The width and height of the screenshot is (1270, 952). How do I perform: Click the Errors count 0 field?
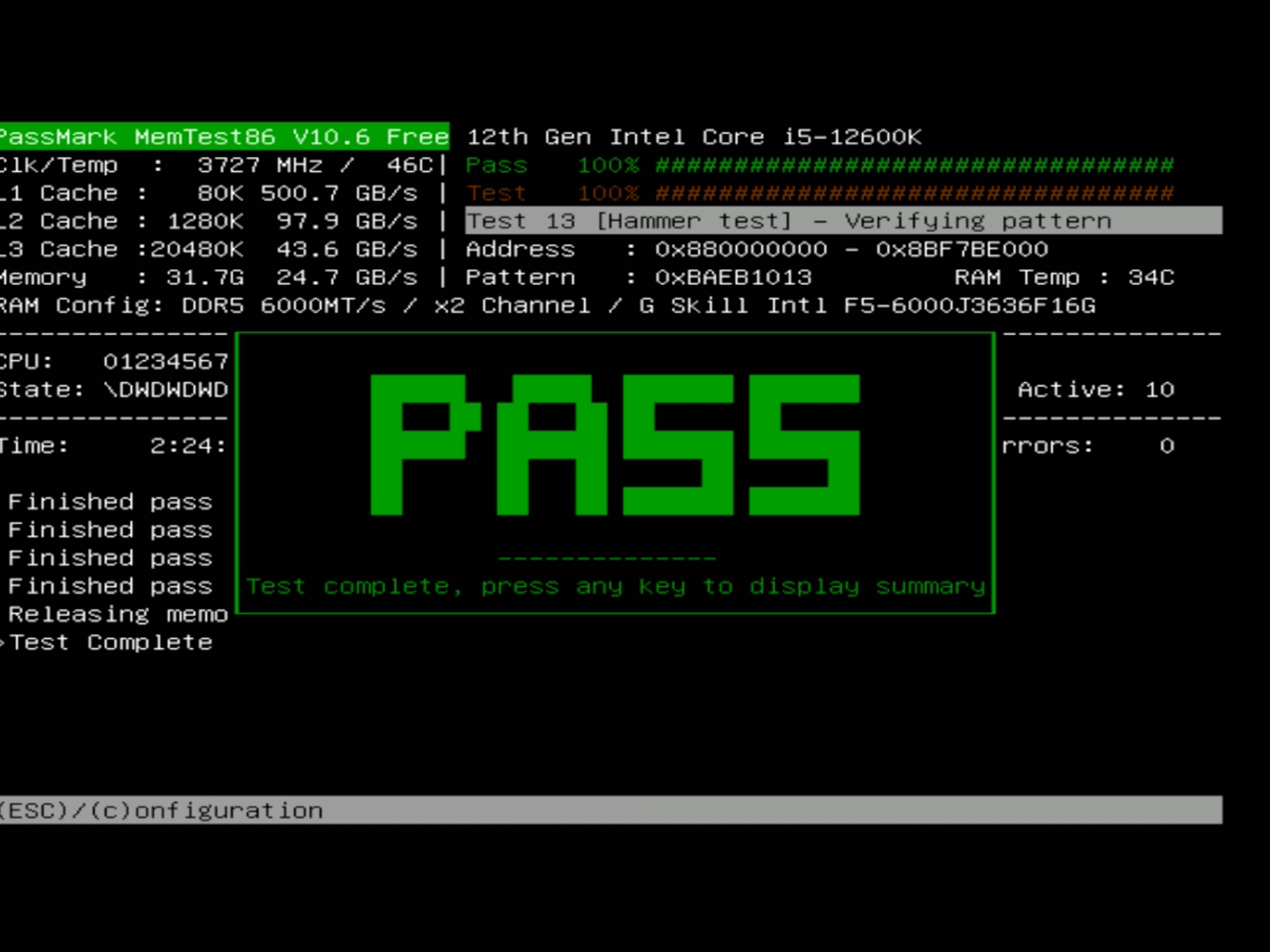pos(1088,446)
